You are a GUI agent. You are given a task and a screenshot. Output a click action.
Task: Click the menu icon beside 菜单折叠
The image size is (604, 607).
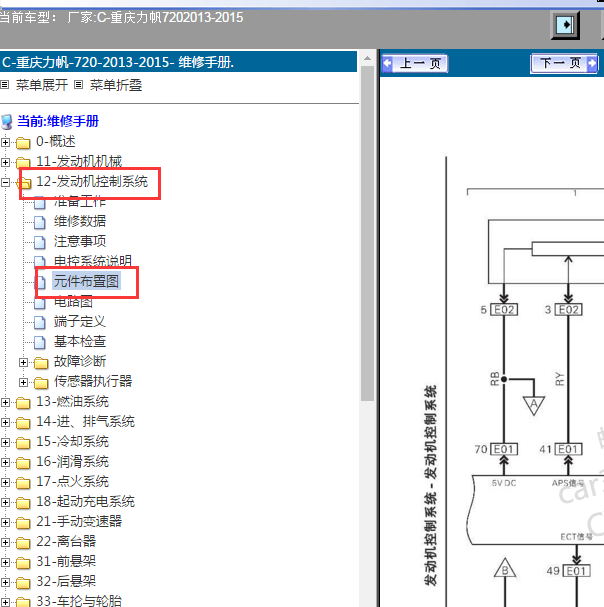pyautogui.click(x=78, y=84)
